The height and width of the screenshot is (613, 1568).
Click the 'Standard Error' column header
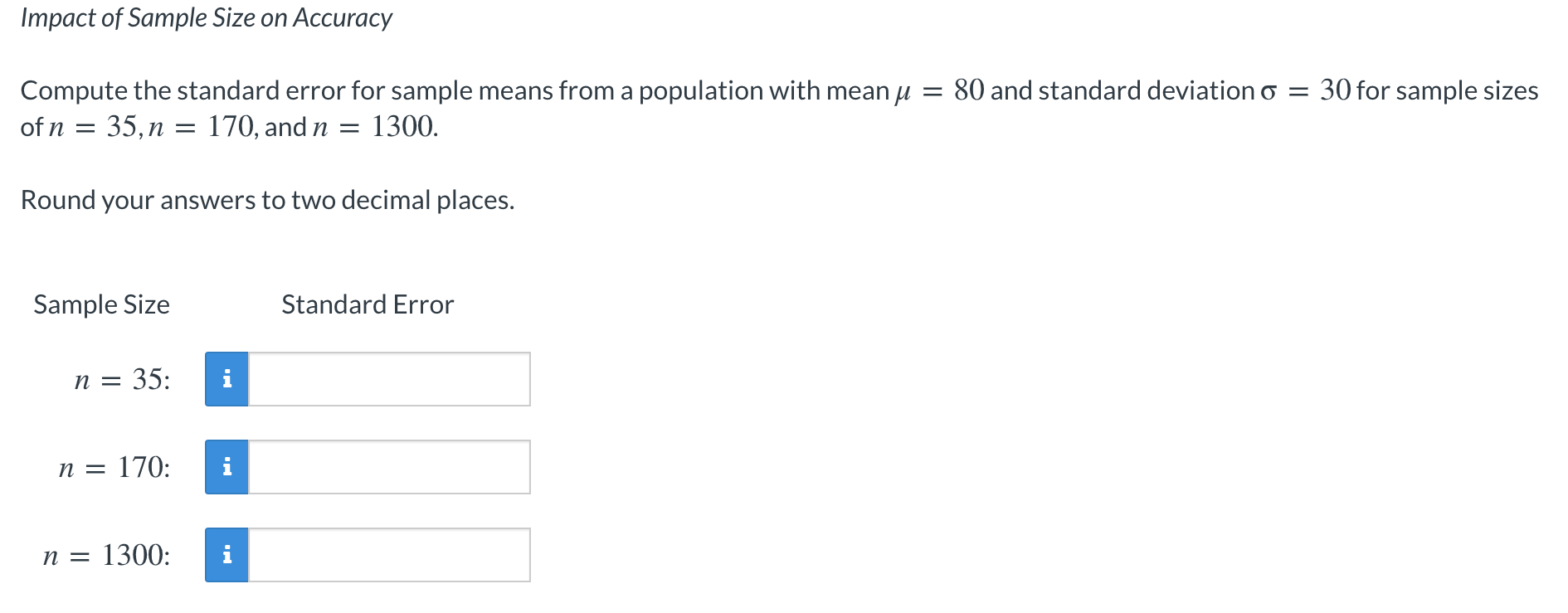[368, 304]
